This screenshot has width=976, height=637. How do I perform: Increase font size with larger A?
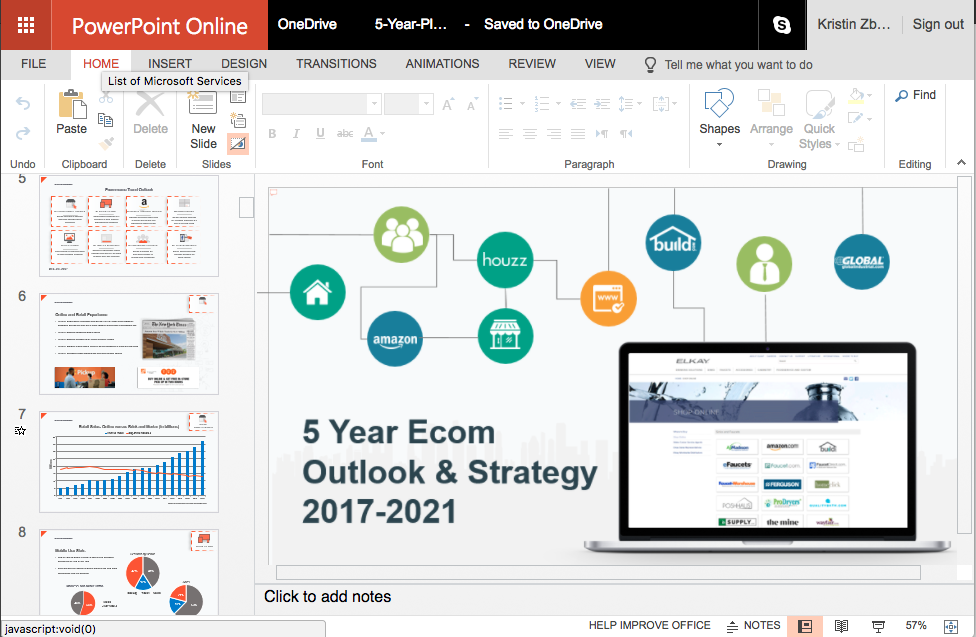pos(448,105)
